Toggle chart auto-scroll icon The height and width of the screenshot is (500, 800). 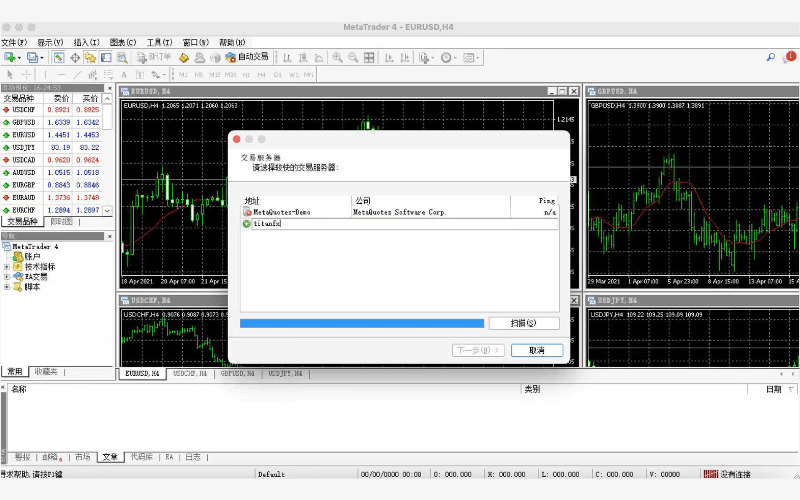point(389,58)
